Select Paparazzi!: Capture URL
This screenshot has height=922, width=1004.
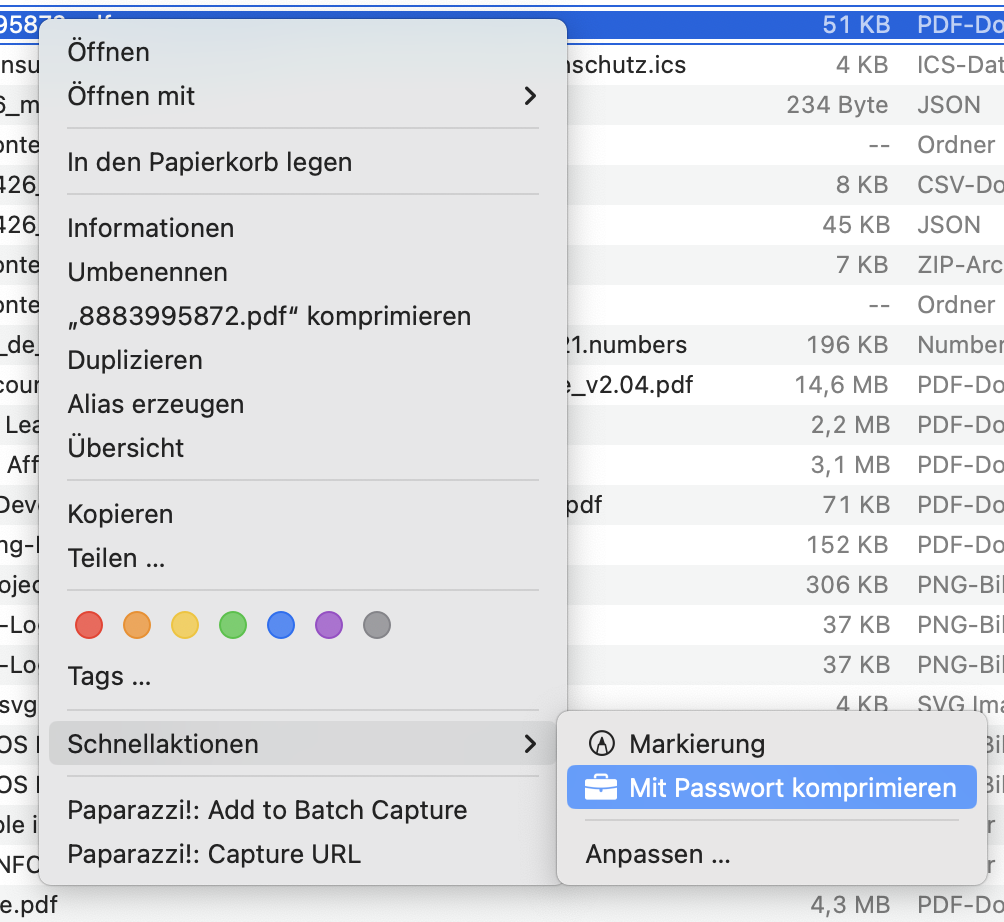point(214,854)
